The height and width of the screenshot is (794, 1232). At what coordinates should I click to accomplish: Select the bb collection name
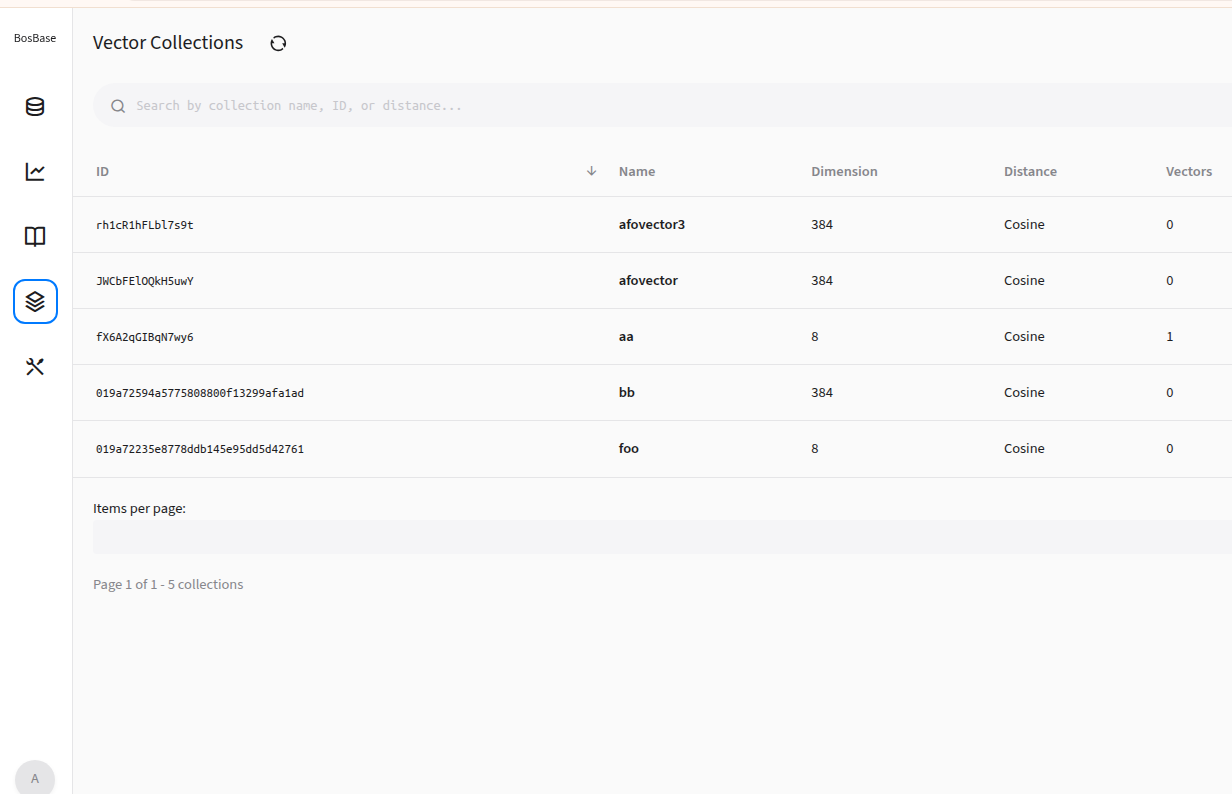[x=627, y=393]
